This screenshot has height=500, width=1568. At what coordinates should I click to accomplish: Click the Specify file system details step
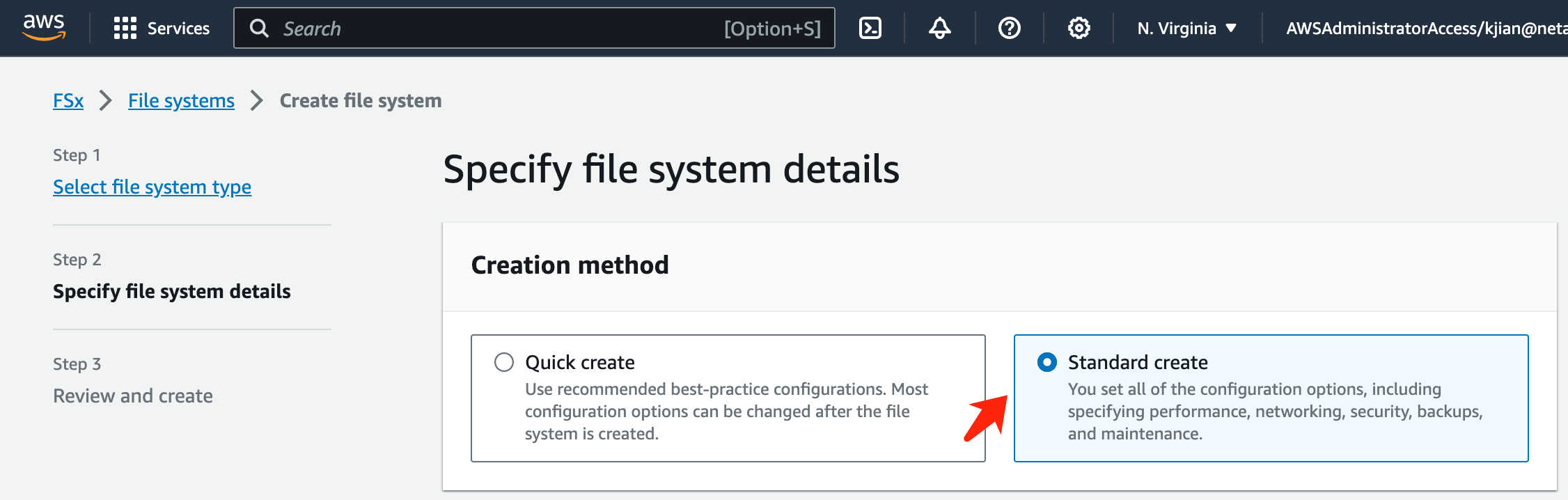pos(172,292)
